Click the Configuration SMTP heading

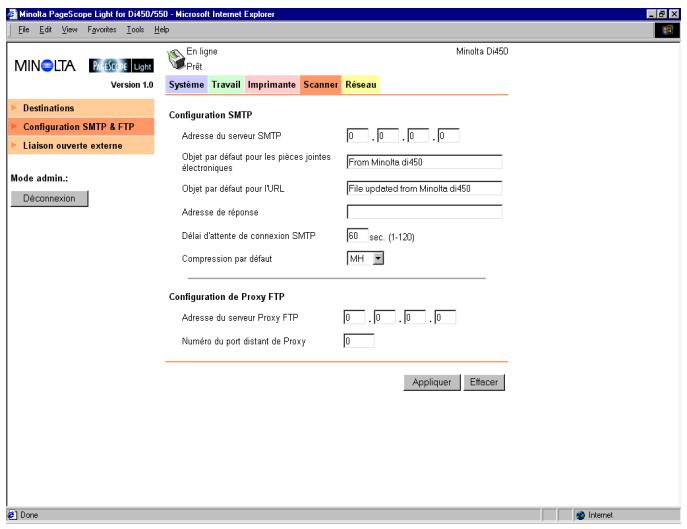(210, 115)
